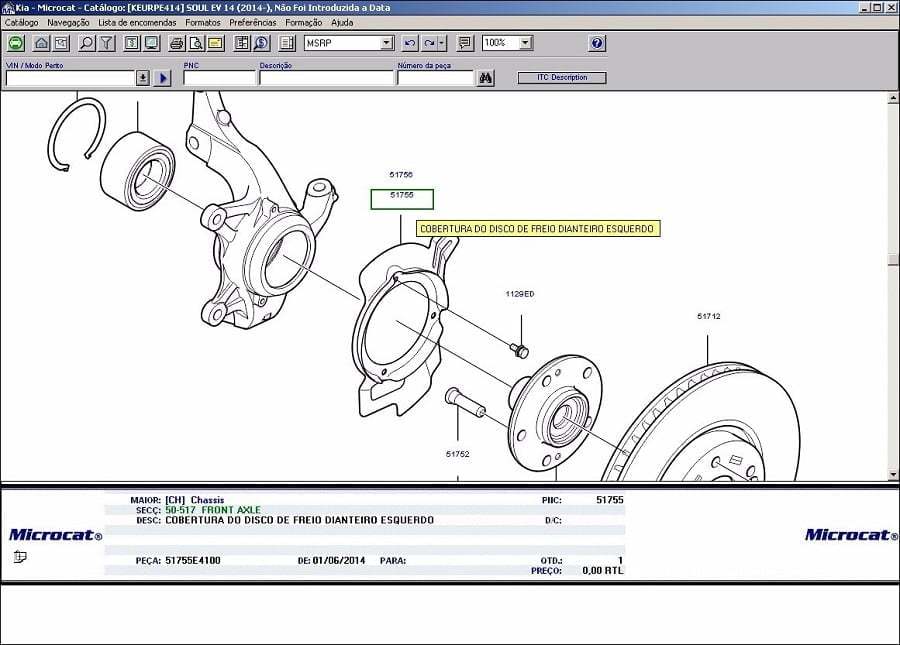900x645 pixels.
Task: Click the blue VIN go arrow
Action: (x=163, y=77)
